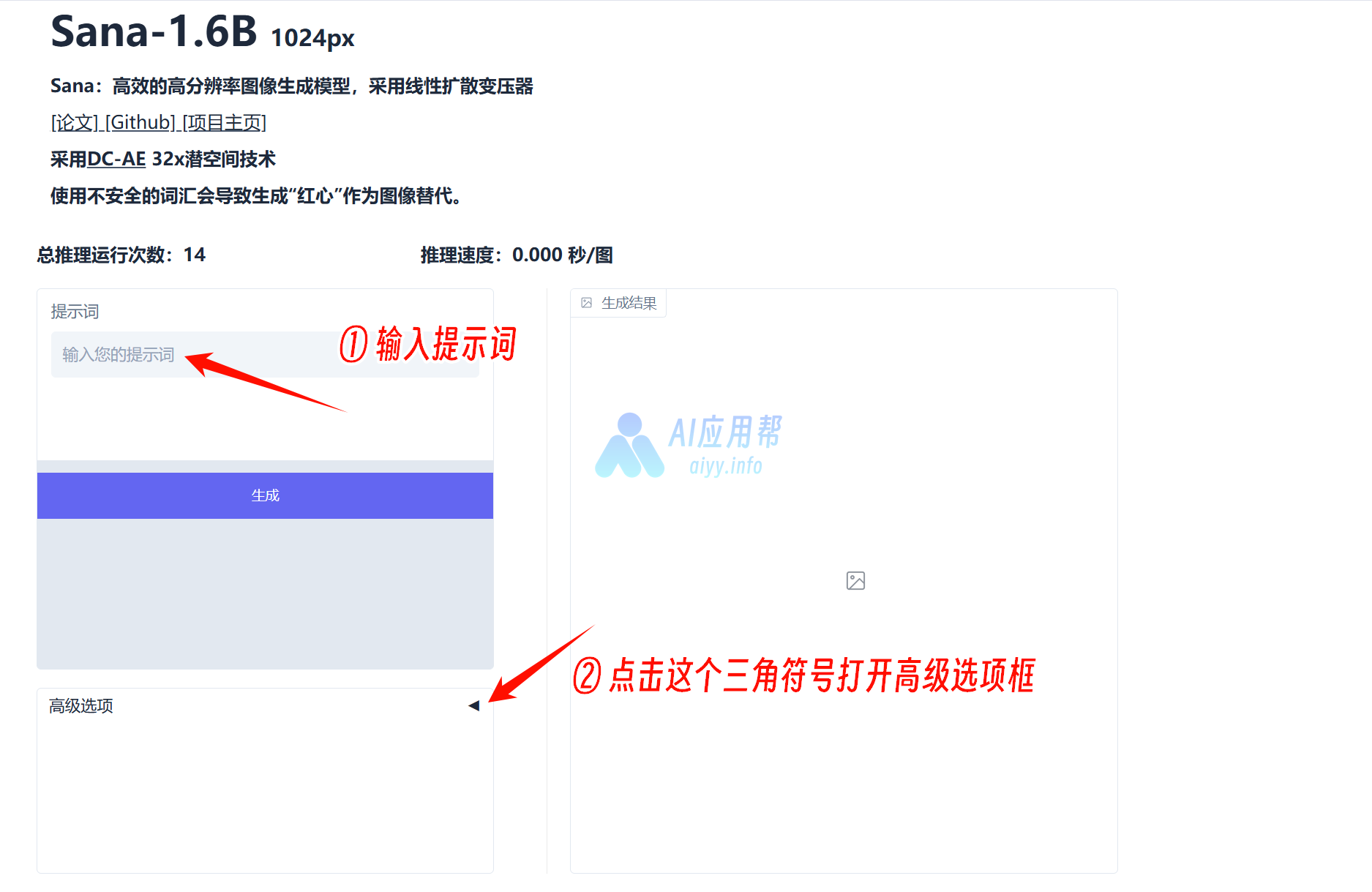The image size is (1372, 892).
Task: Click the 高级选项 section label
Action: tap(81, 706)
